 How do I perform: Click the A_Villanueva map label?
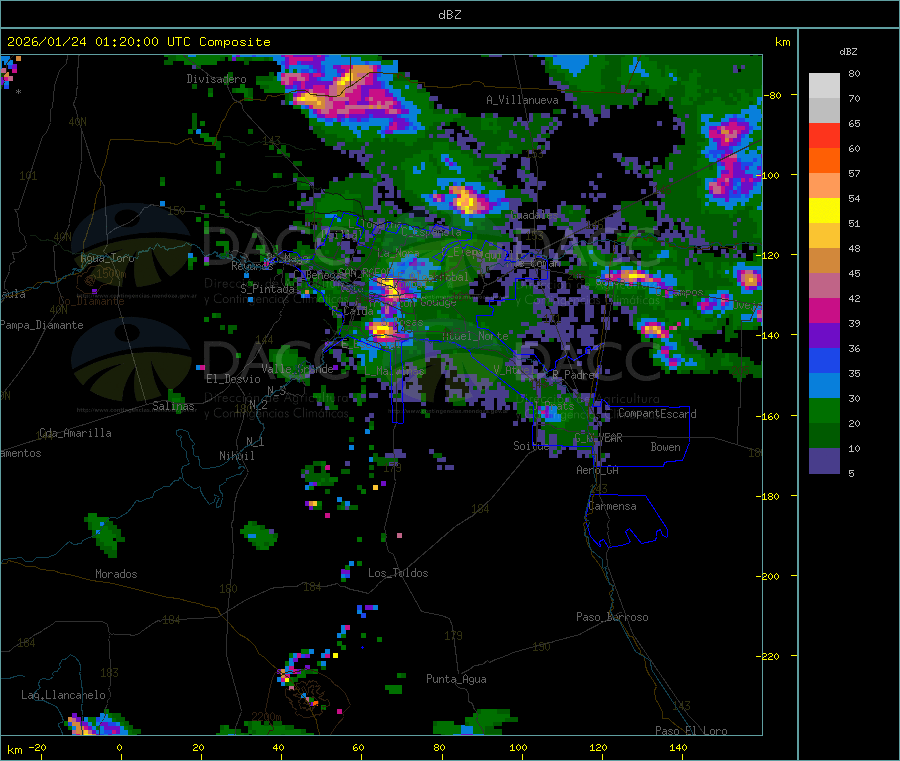[522, 100]
